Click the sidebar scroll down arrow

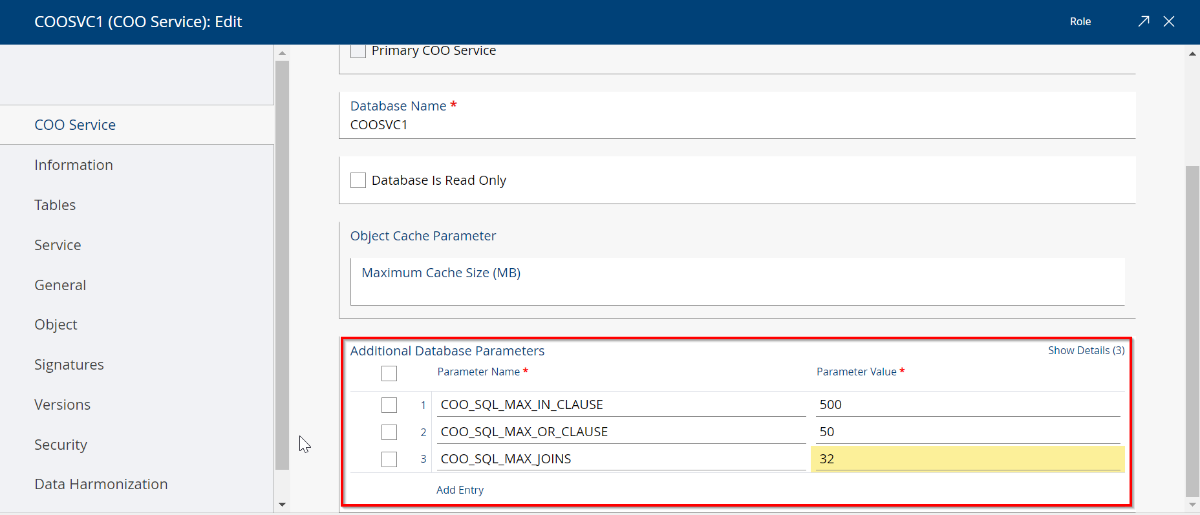(282, 504)
